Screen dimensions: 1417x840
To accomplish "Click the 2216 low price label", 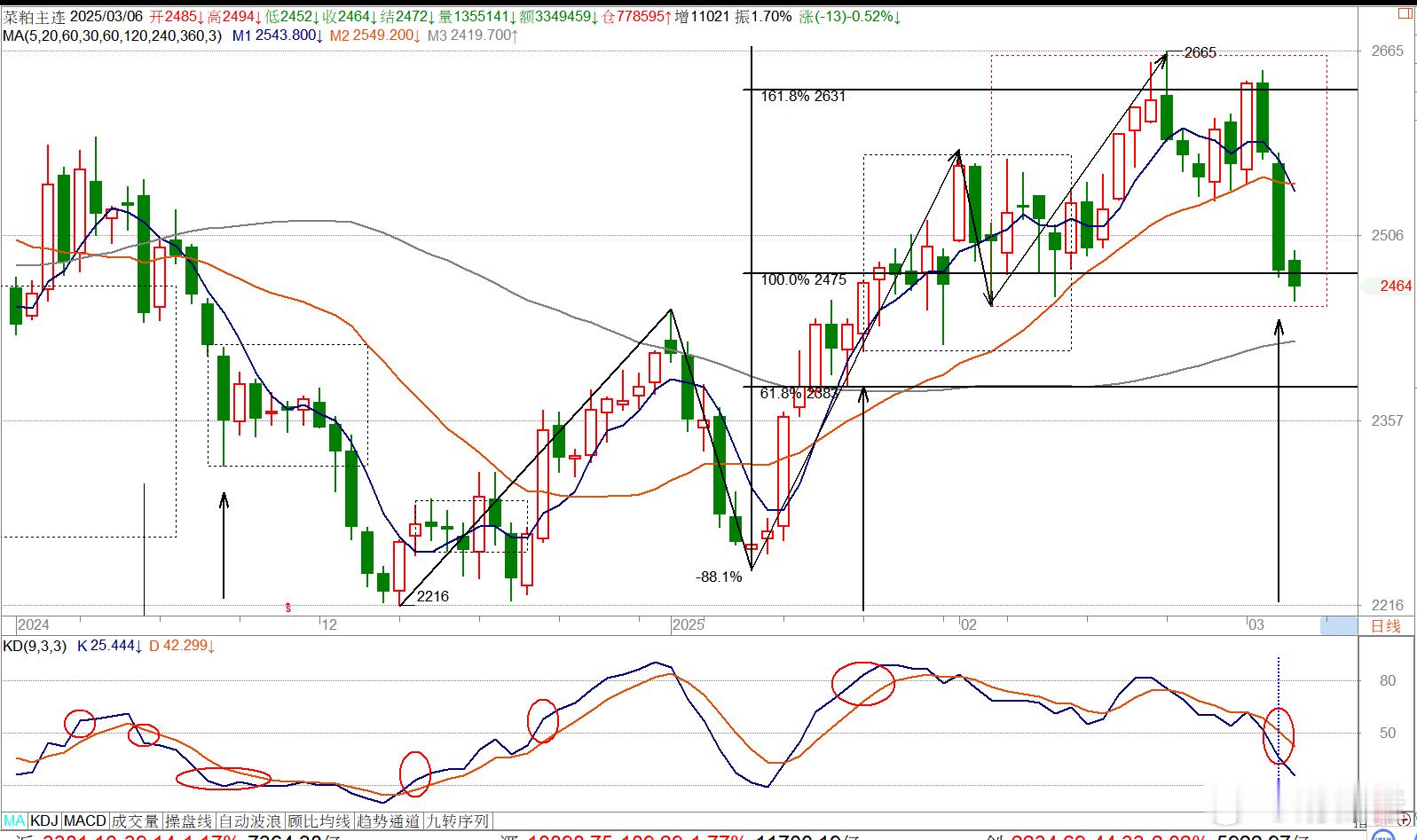I will coord(432,596).
